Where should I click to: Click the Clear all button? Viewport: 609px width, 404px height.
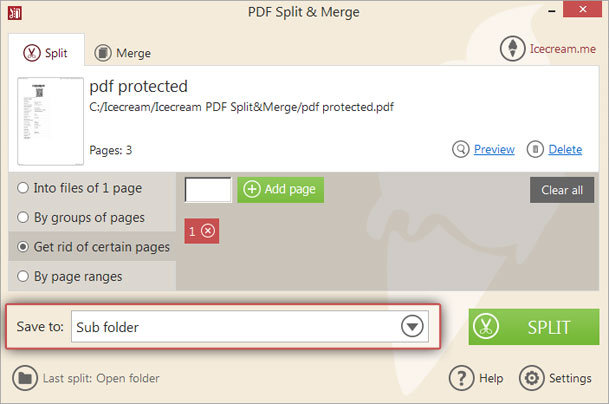coord(562,190)
